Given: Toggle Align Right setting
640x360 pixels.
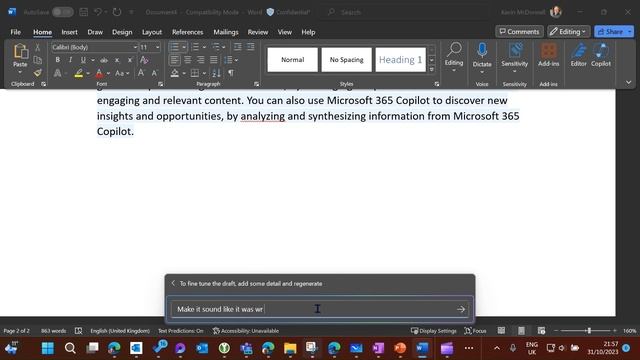Looking at the screenshot, I should tap(200, 60).
